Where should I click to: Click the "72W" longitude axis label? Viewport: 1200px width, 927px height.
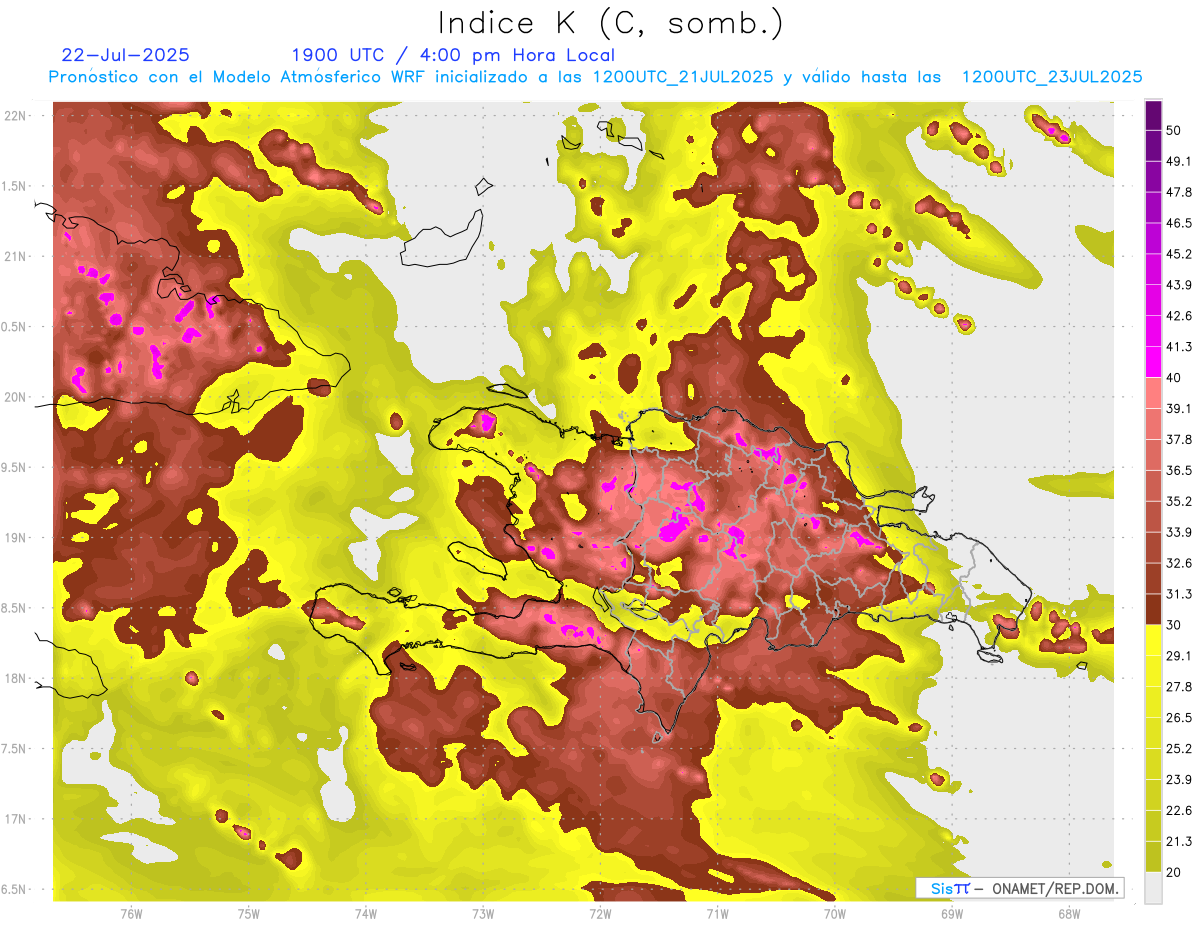point(600,913)
